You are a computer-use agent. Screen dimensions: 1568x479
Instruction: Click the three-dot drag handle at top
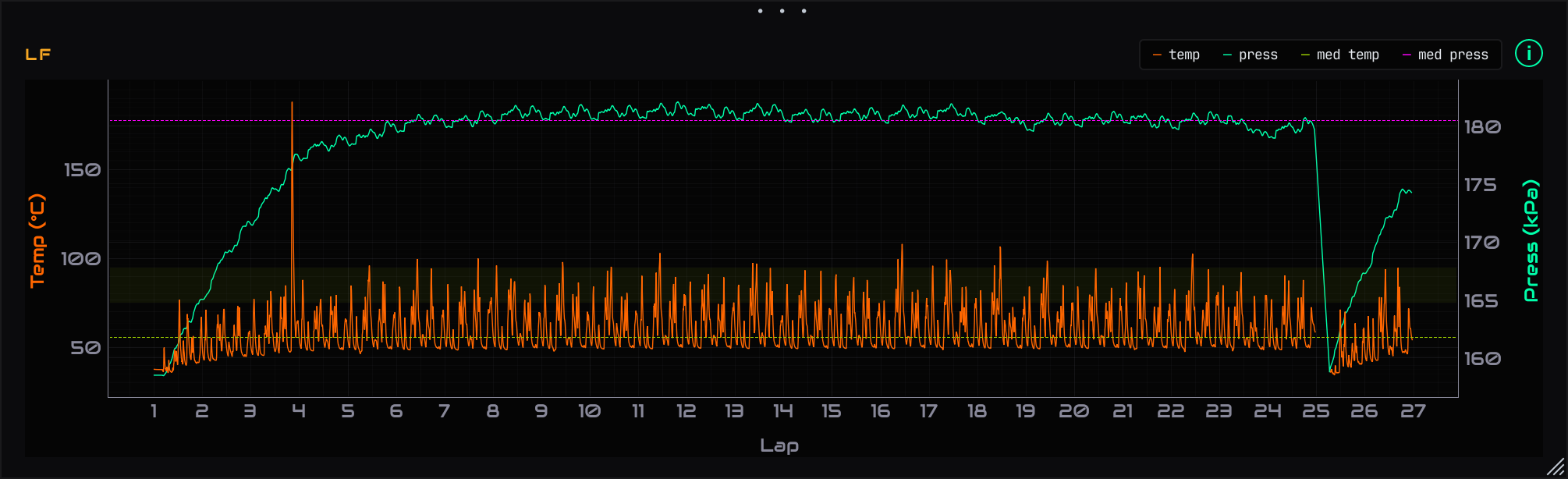point(782,11)
